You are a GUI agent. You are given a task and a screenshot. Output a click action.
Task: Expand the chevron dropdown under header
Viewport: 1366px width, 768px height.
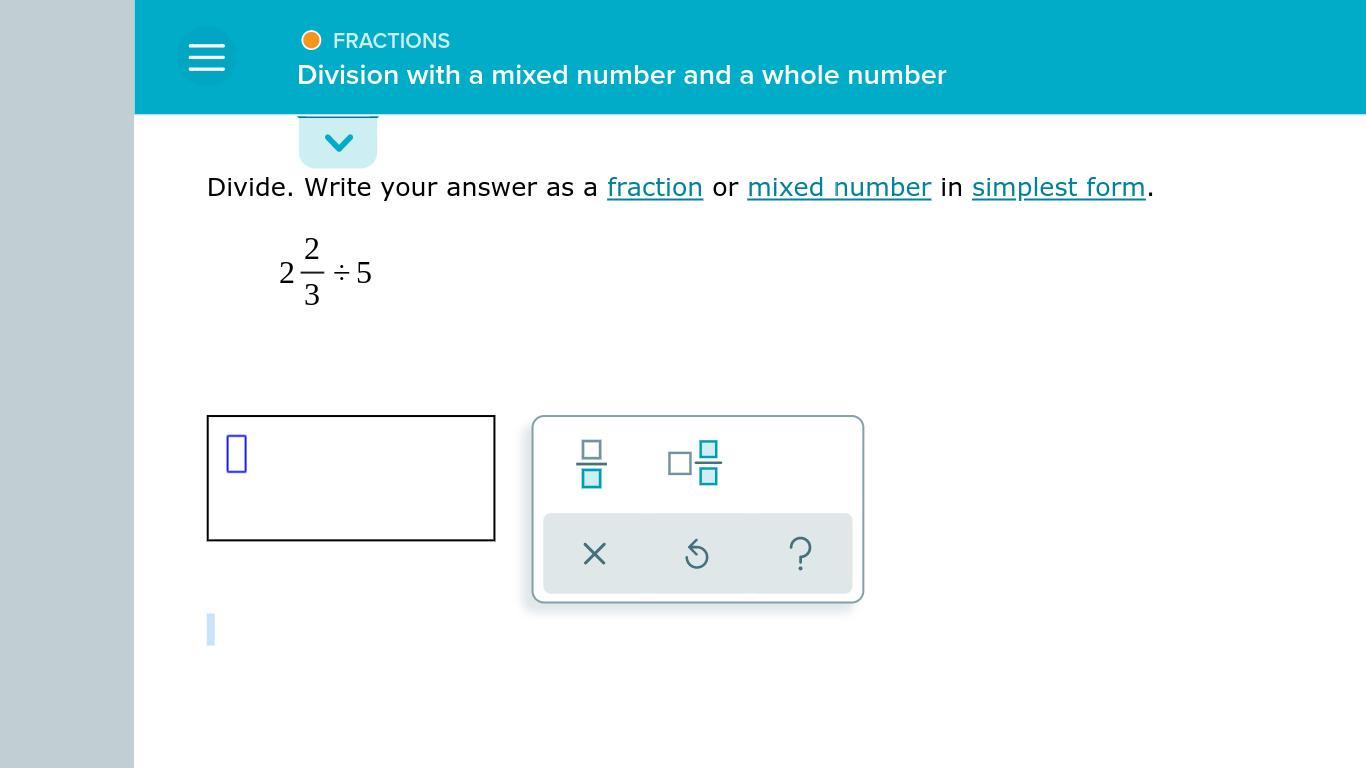(338, 142)
